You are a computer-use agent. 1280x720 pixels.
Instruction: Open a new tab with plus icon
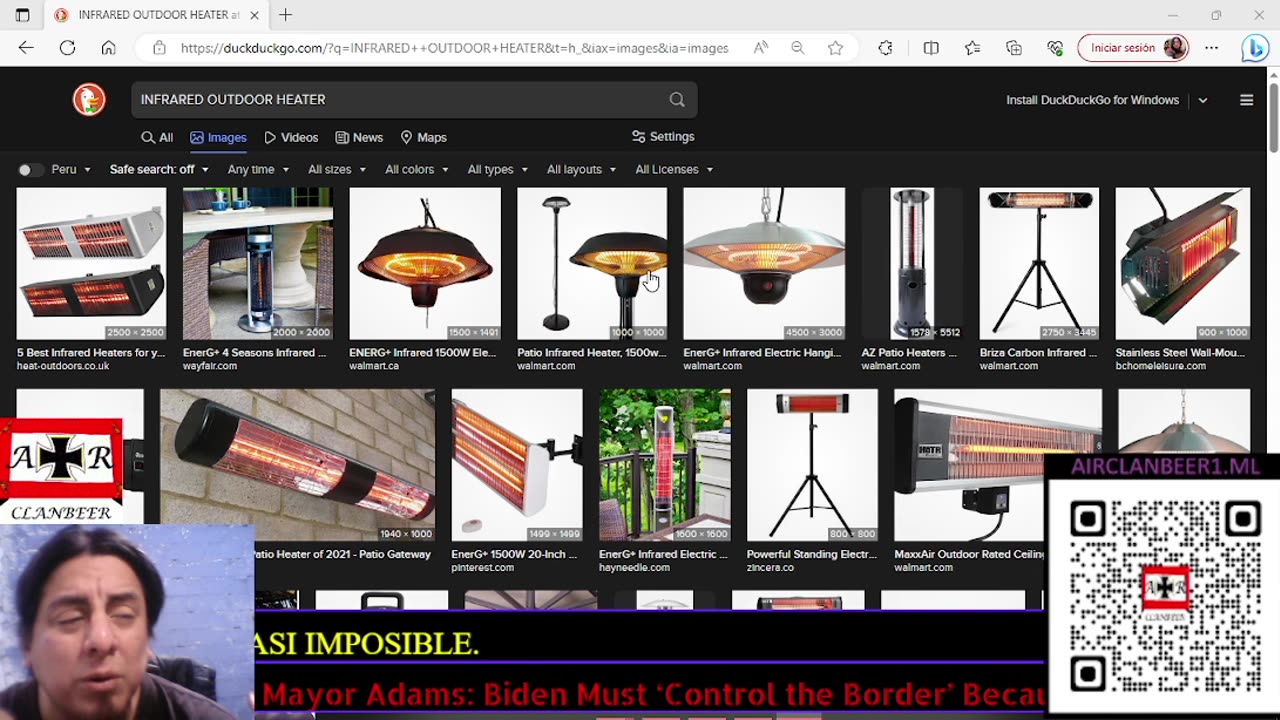(286, 15)
